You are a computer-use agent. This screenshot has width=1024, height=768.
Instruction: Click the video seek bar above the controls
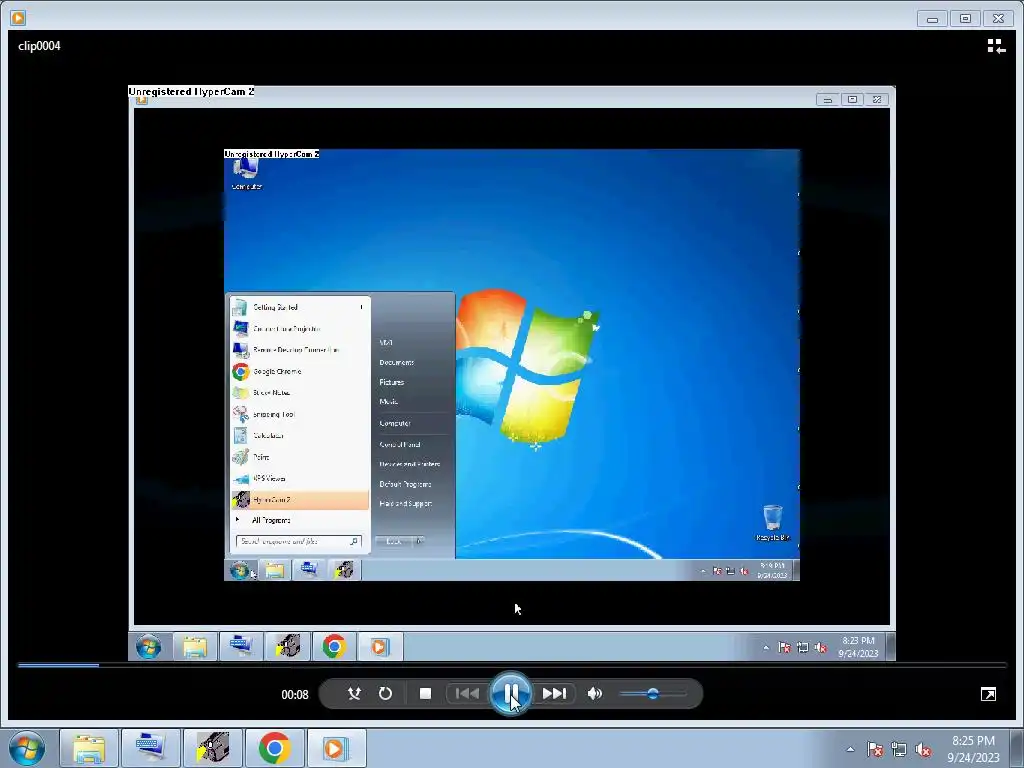click(512, 665)
